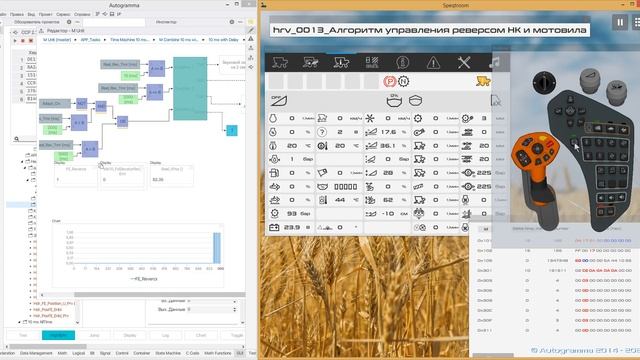Adjust the Вых. Данные stepper arrows
The image size is (640, 360).
(234, 310)
